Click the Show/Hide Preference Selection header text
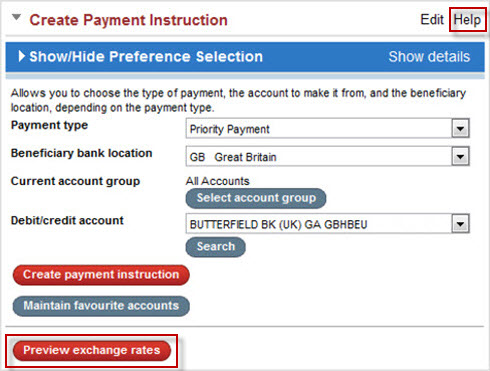This screenshot has width=490, height=371. point(146,57)
